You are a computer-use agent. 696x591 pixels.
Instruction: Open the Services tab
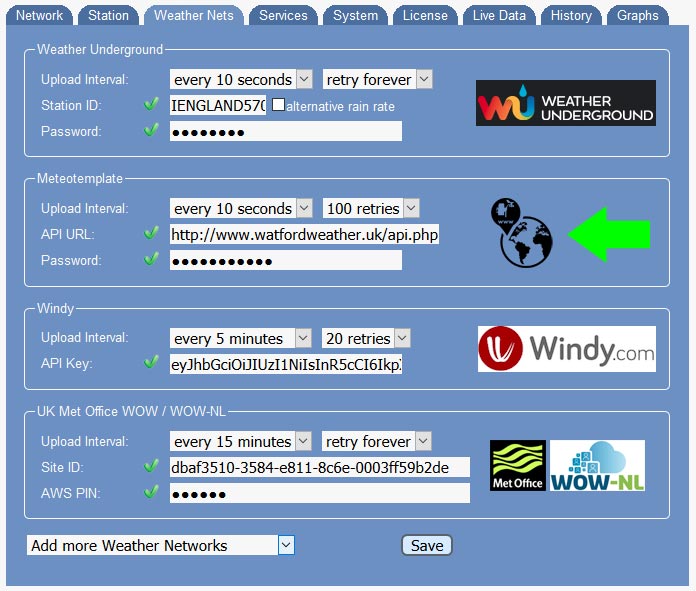click(283, 16)
